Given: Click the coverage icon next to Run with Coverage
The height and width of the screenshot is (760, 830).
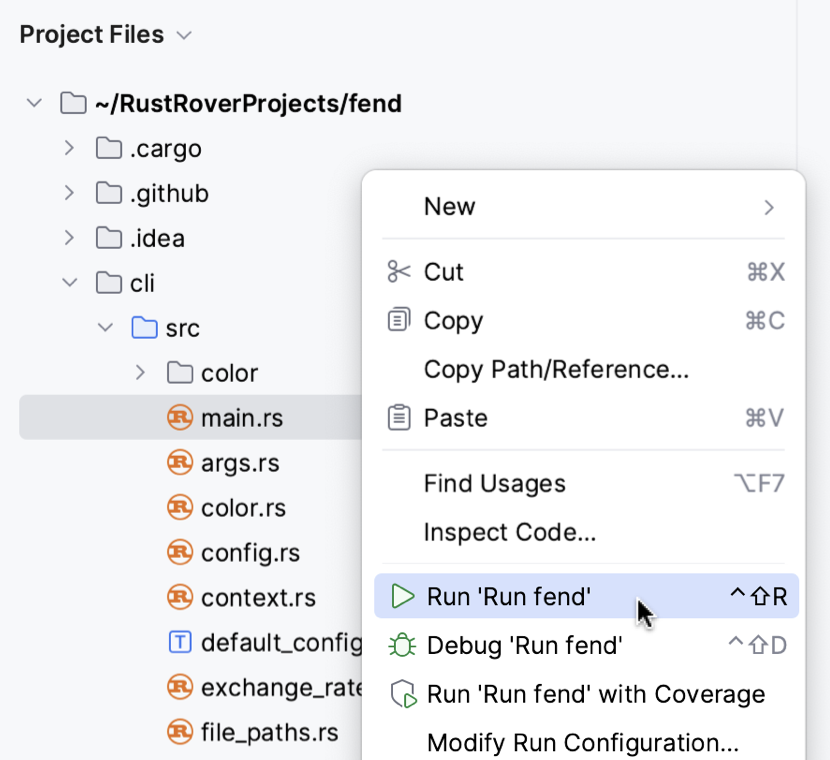Looking at the screenshot, I should tap(402, 693).
